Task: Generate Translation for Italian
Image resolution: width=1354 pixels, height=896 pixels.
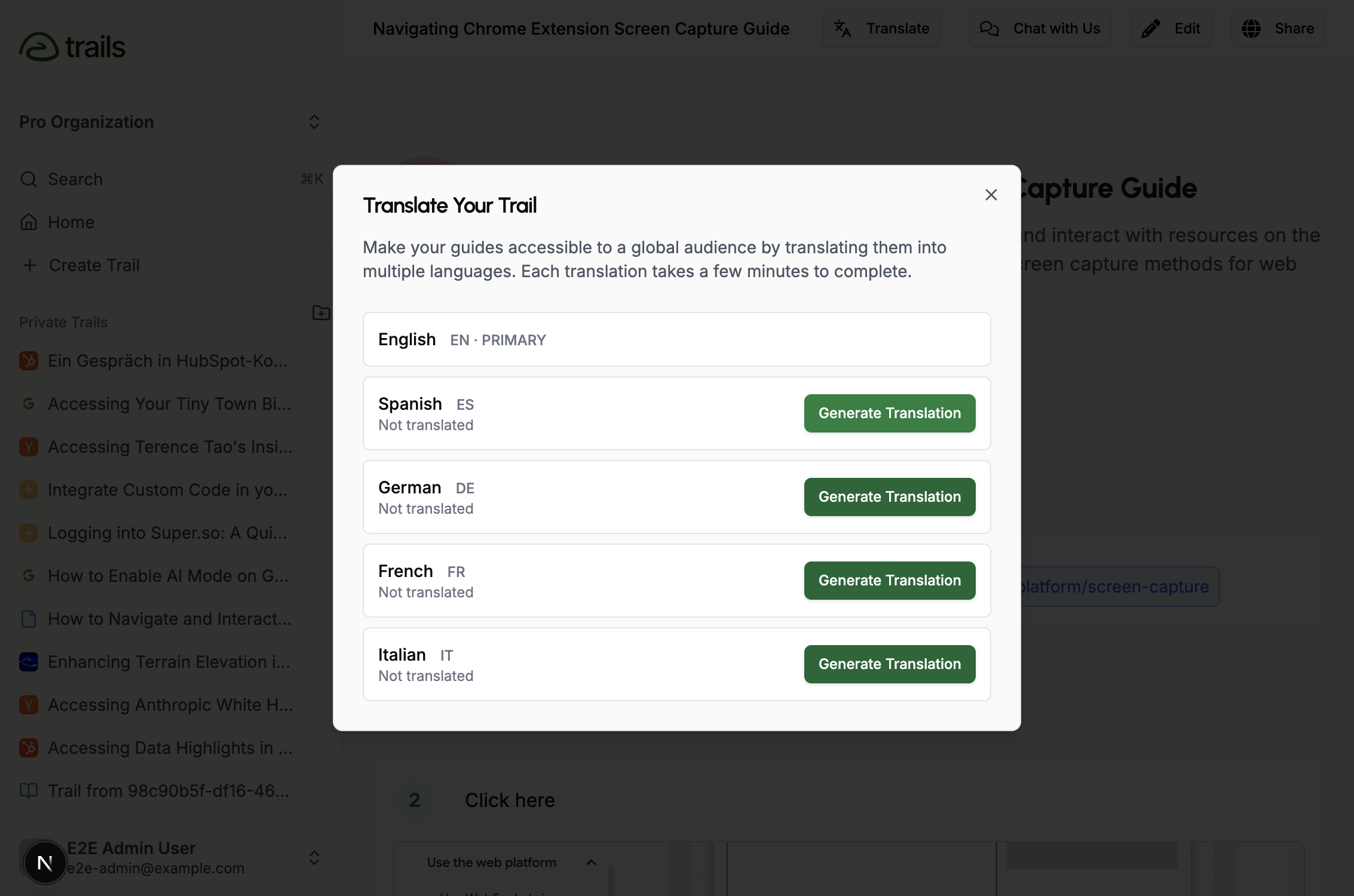Action: pyautogui.click(x=889, y=664)
